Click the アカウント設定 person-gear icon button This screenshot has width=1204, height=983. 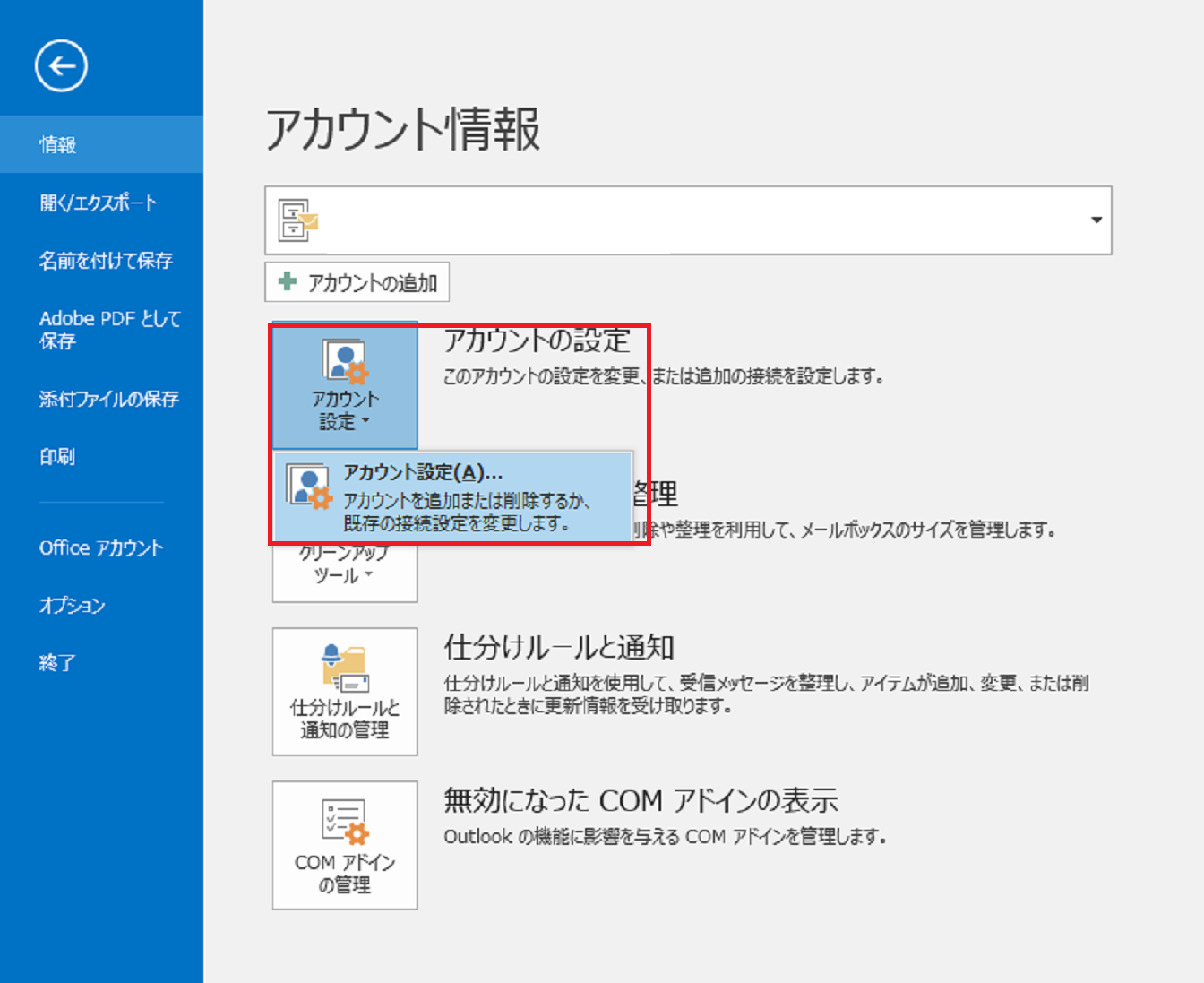(345, 362)
